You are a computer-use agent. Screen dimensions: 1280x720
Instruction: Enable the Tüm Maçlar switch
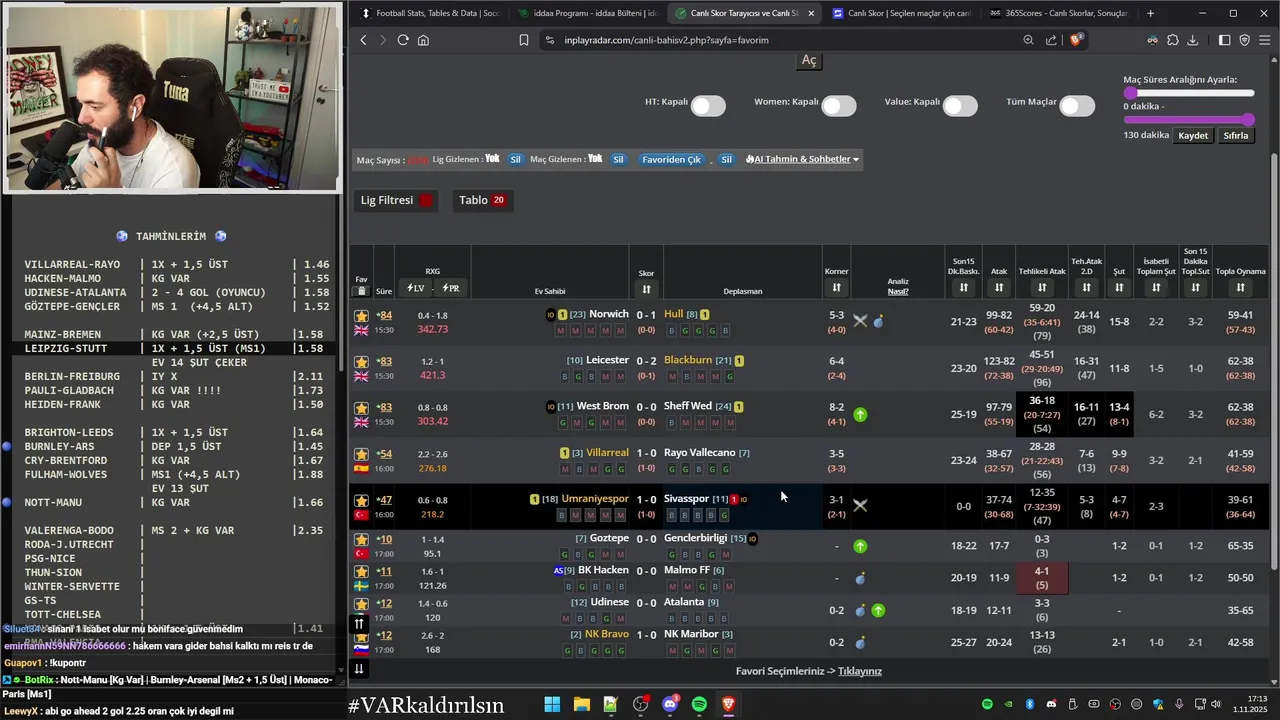click(x=1077, y=106)
